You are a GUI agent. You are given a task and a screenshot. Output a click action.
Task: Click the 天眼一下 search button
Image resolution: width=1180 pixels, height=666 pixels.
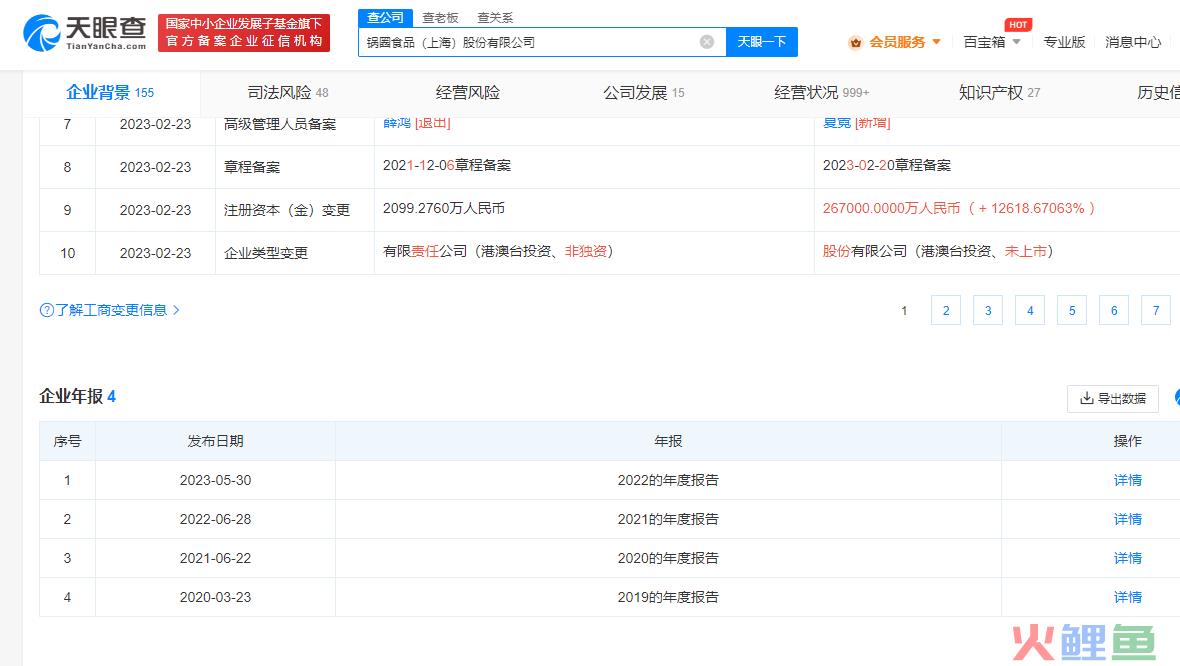762,42
